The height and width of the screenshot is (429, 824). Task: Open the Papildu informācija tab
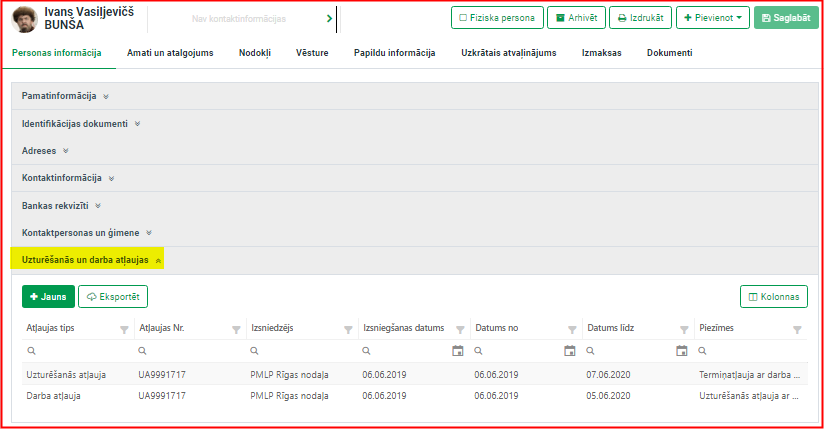click(x=395, y=53)
